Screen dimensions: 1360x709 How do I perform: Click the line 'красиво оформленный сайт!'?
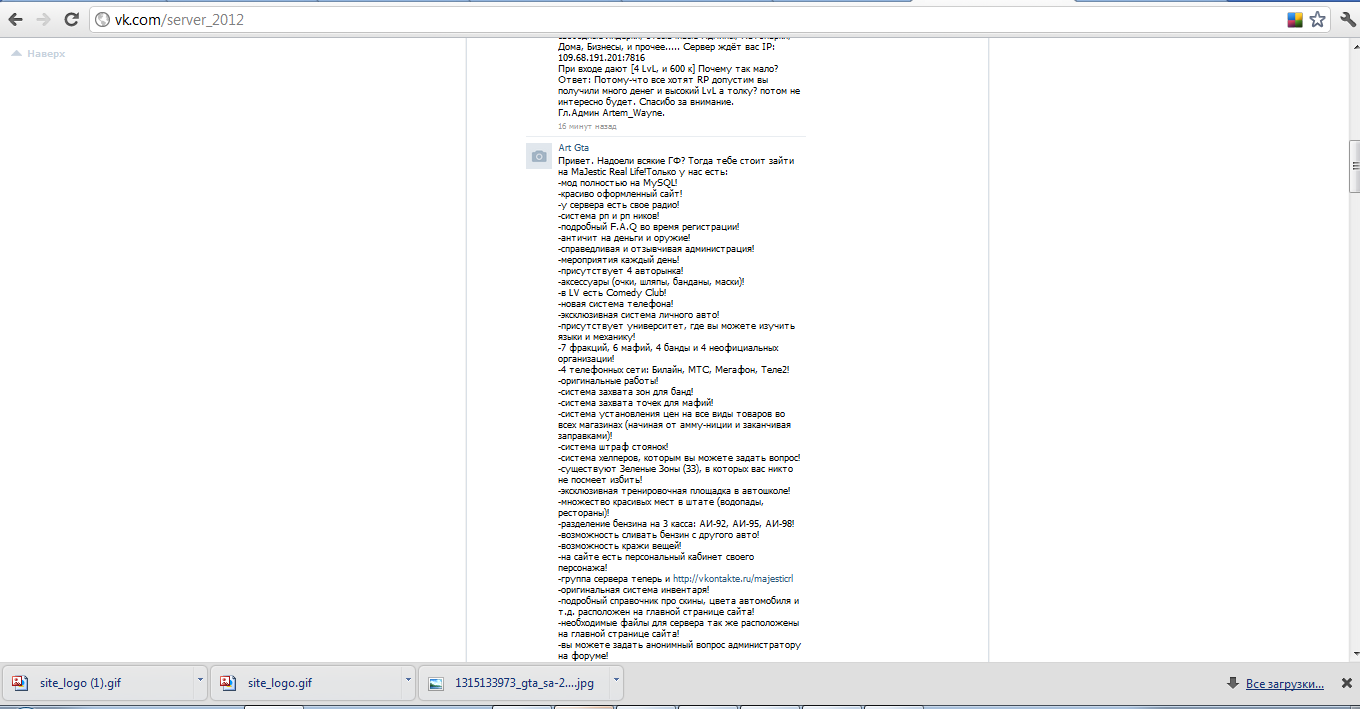point(620,194)
